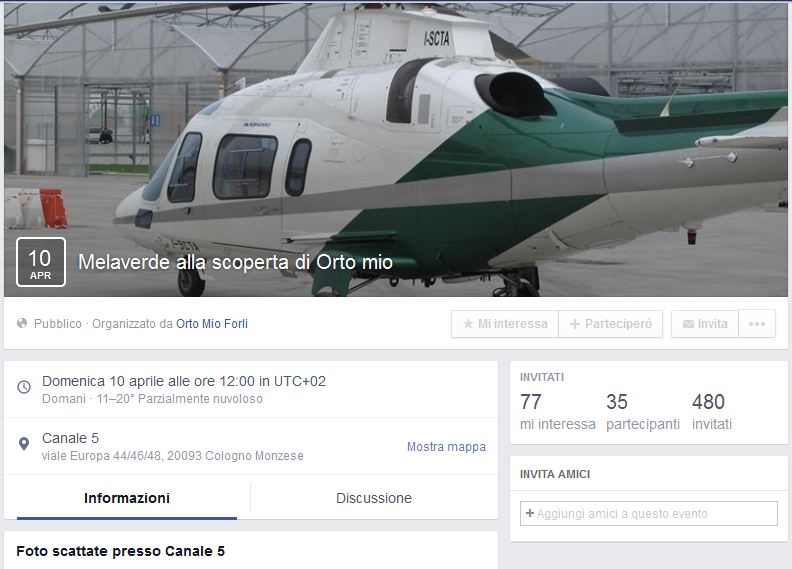Viewport: 792px width, 569px height.
Task: Click the star icon in Mi interessa
Action: tap(468, 324)
